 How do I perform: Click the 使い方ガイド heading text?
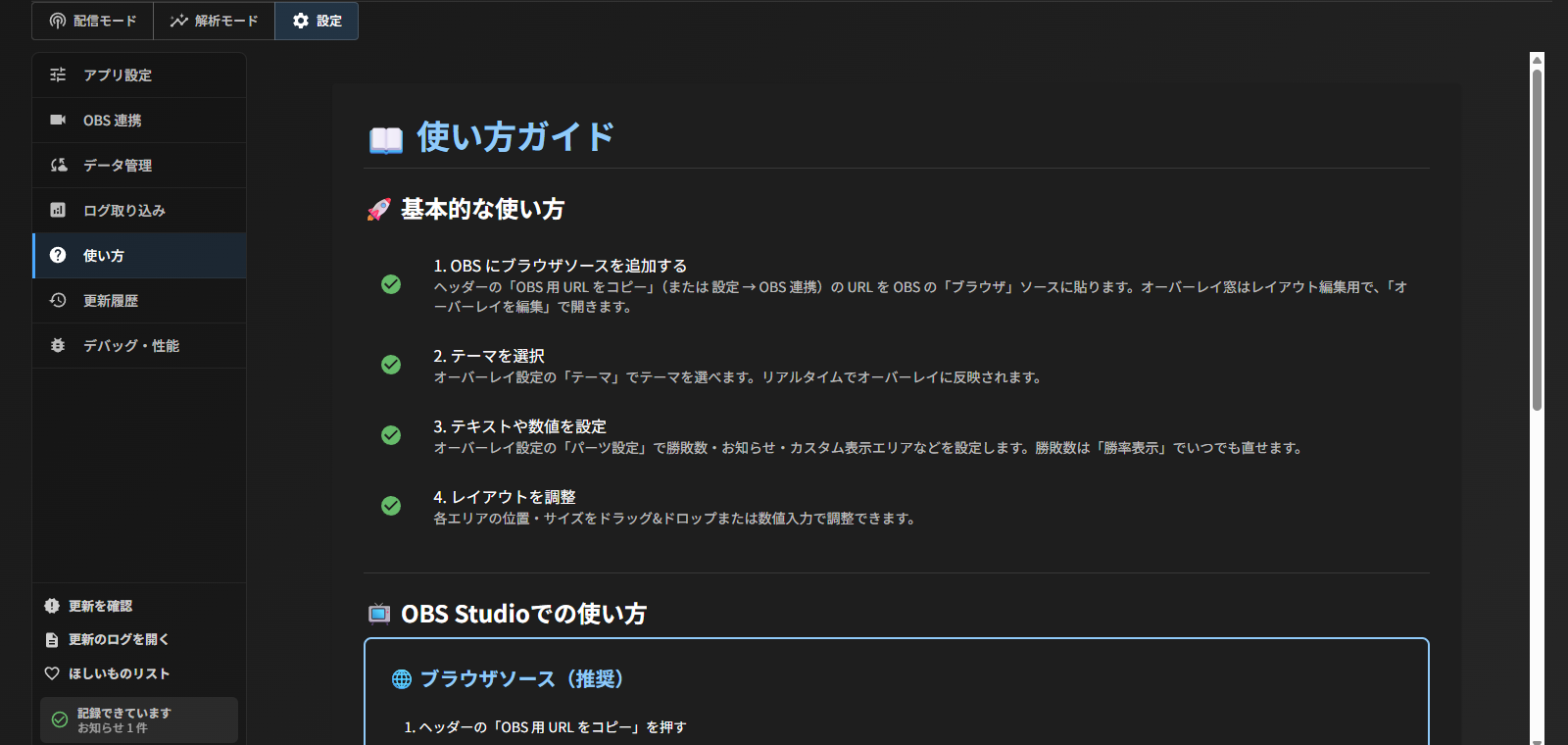click(x=515, y=137)
